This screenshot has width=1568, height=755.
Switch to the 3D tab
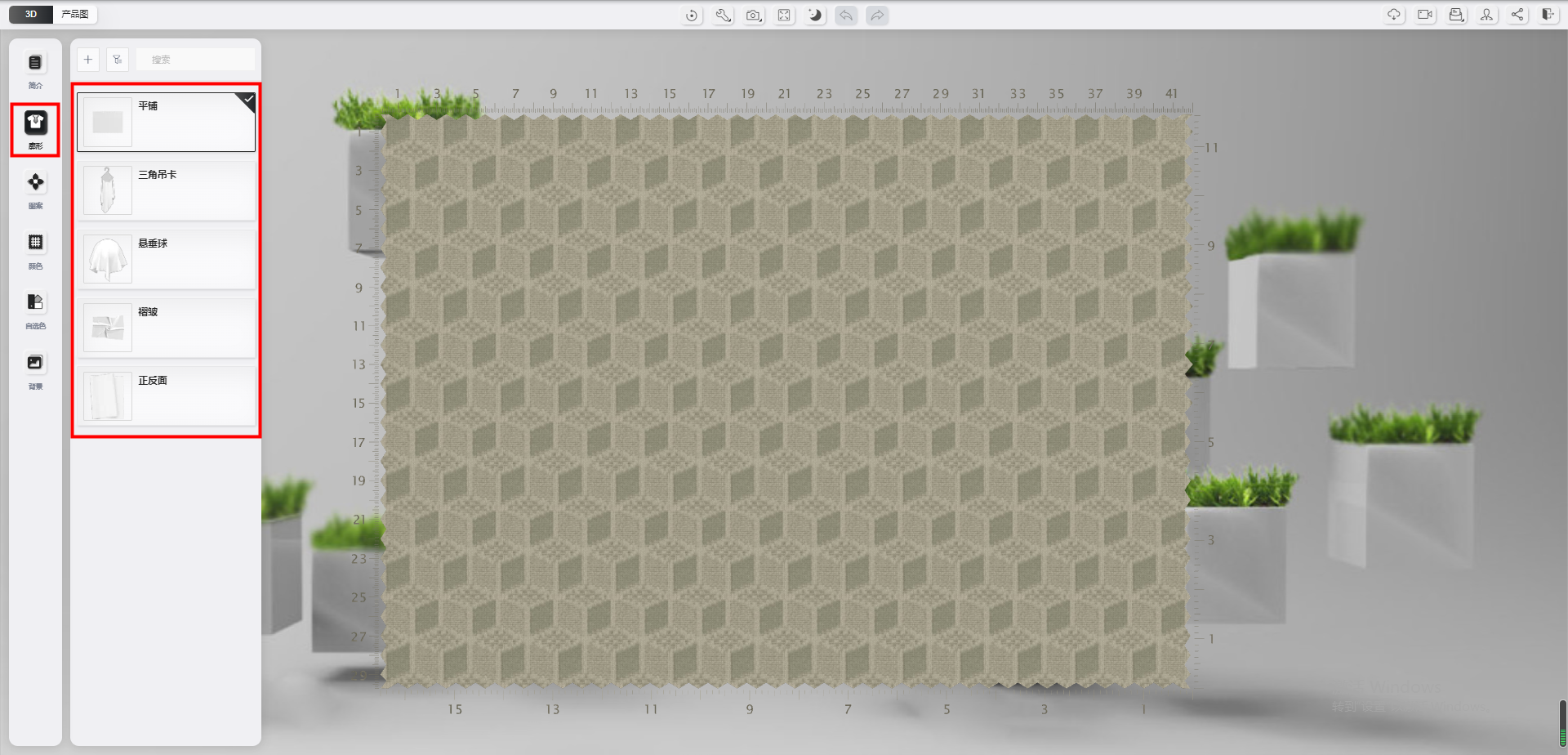pos(31,14)
